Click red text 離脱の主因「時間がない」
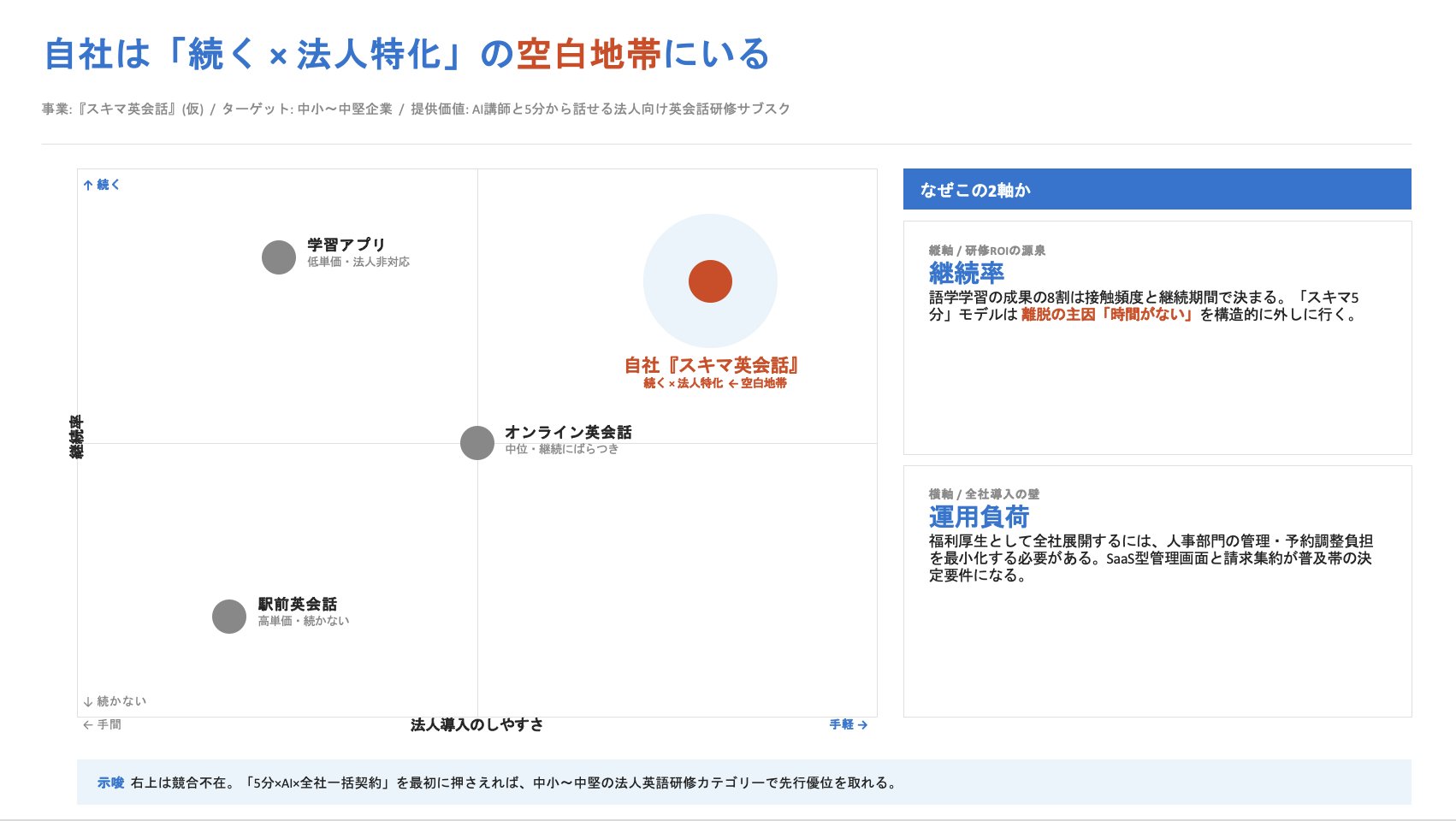This screenshot has height=821, width=1456. coord(1108,315)
